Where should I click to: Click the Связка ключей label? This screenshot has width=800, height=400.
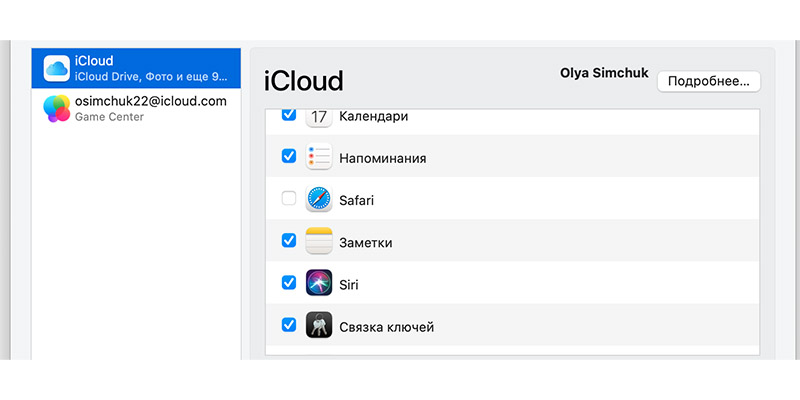pyautogui.click(x=387, y=327)
